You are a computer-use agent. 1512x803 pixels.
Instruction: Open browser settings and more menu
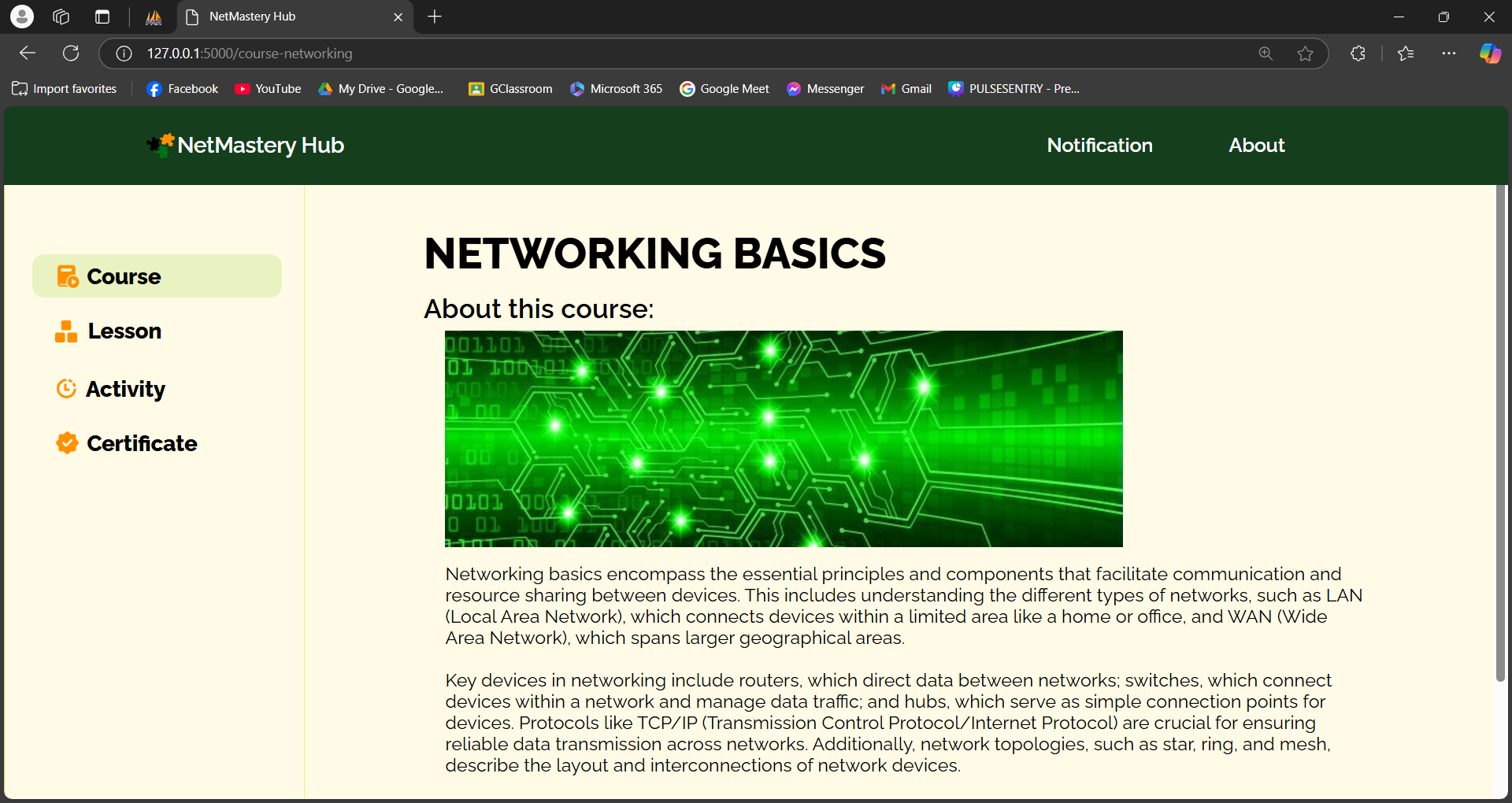pyautogui.click(x=1449, y=54)
